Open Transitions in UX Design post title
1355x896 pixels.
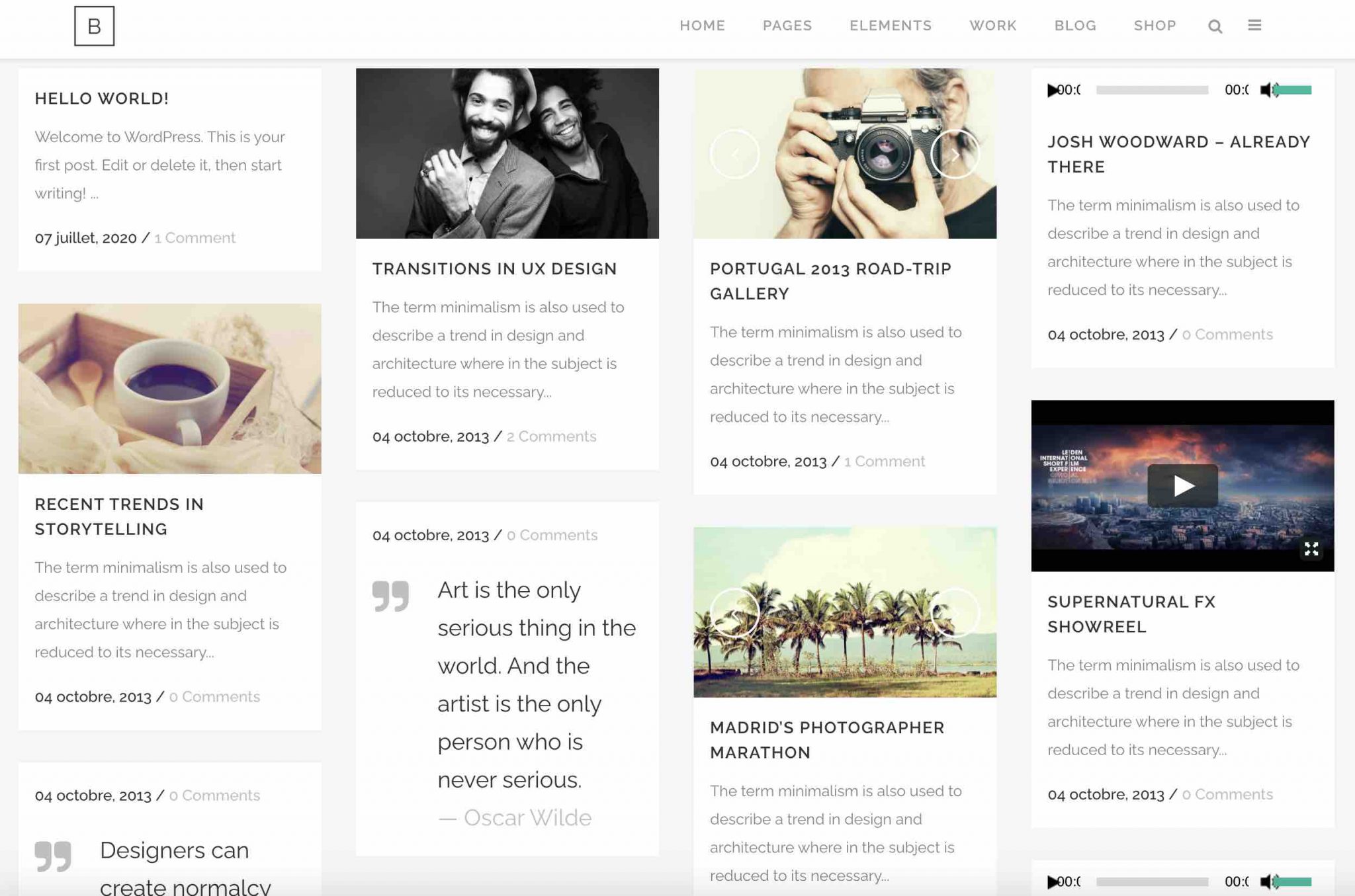click(494, 268)
